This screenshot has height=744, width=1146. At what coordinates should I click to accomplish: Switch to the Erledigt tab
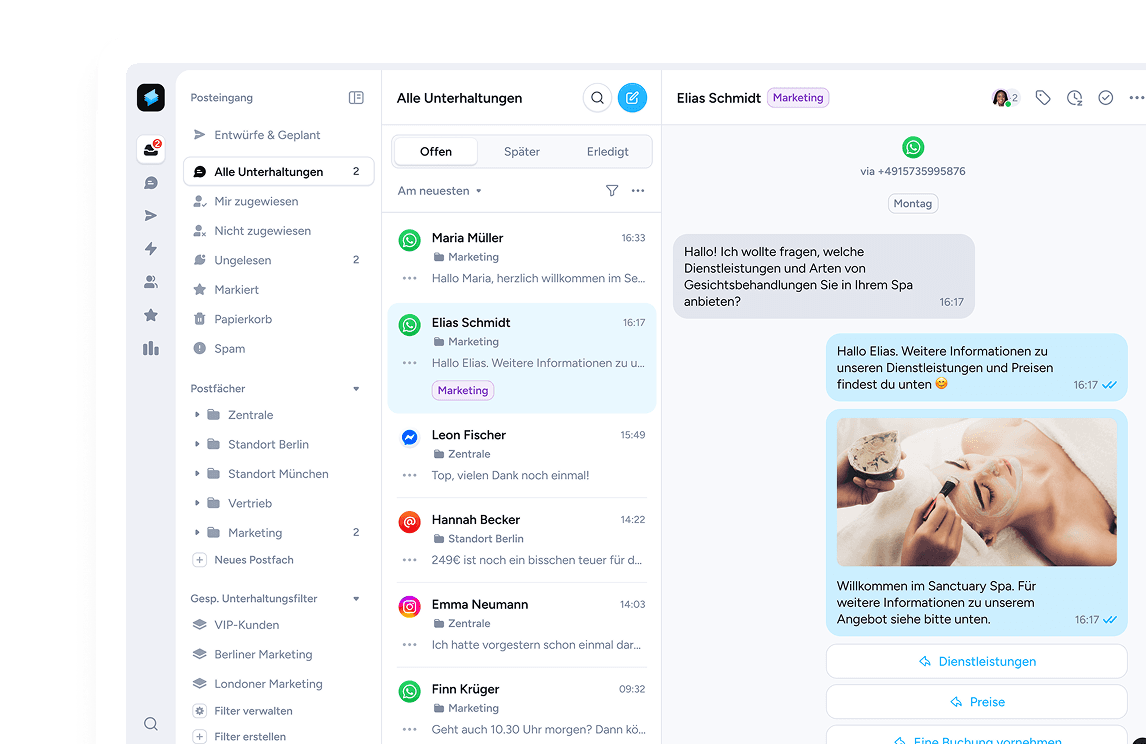[608, 152]
